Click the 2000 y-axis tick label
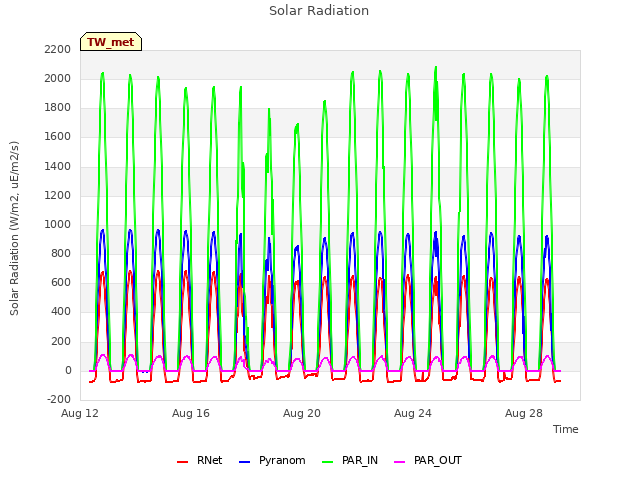Screen dimensions: 640x480 (x=58, y=78)
